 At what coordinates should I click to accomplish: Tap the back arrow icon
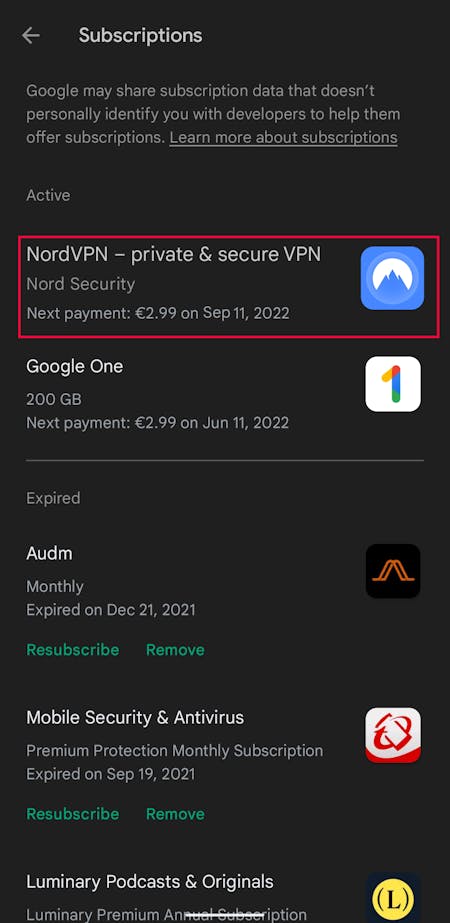[x=31, y=35]
